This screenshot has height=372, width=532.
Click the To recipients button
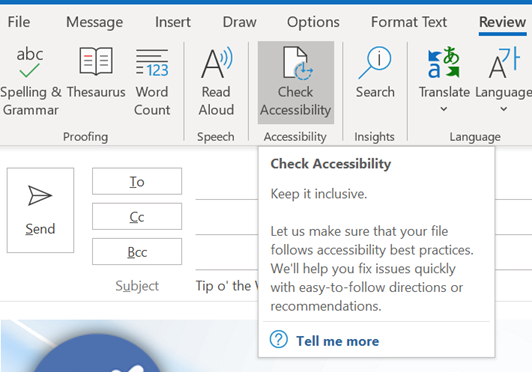click(137, 181)
